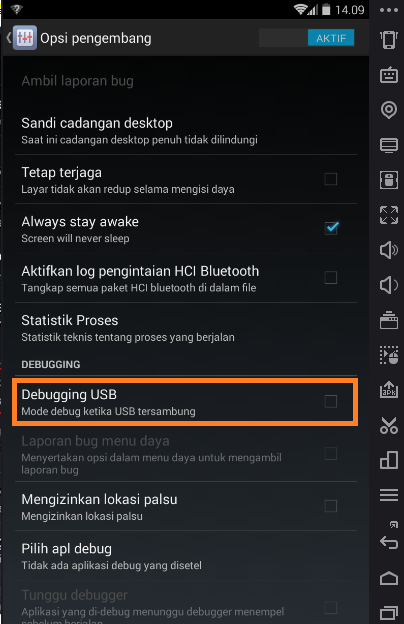Click the volume down speaker icon

pos(389,285)
